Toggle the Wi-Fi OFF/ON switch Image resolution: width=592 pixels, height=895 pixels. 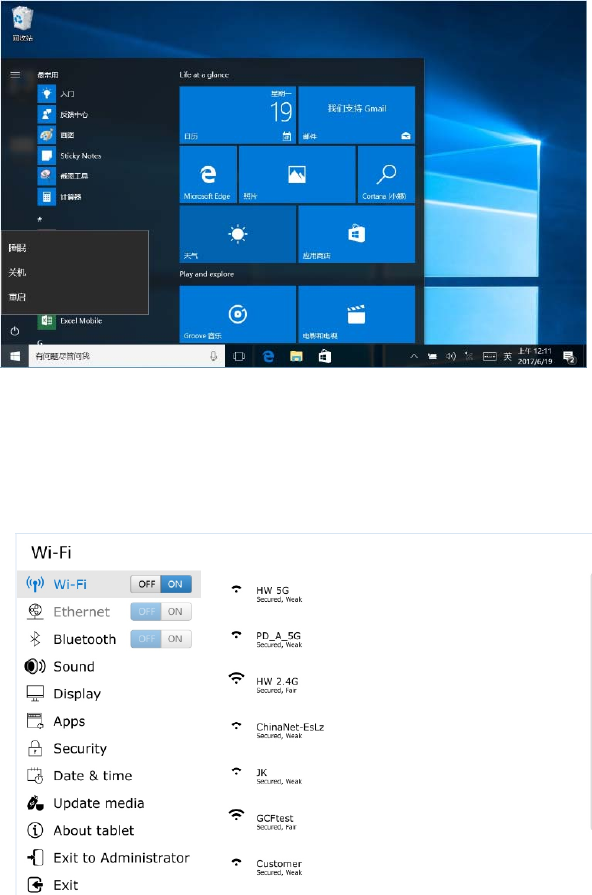click(x=161, y=584)
